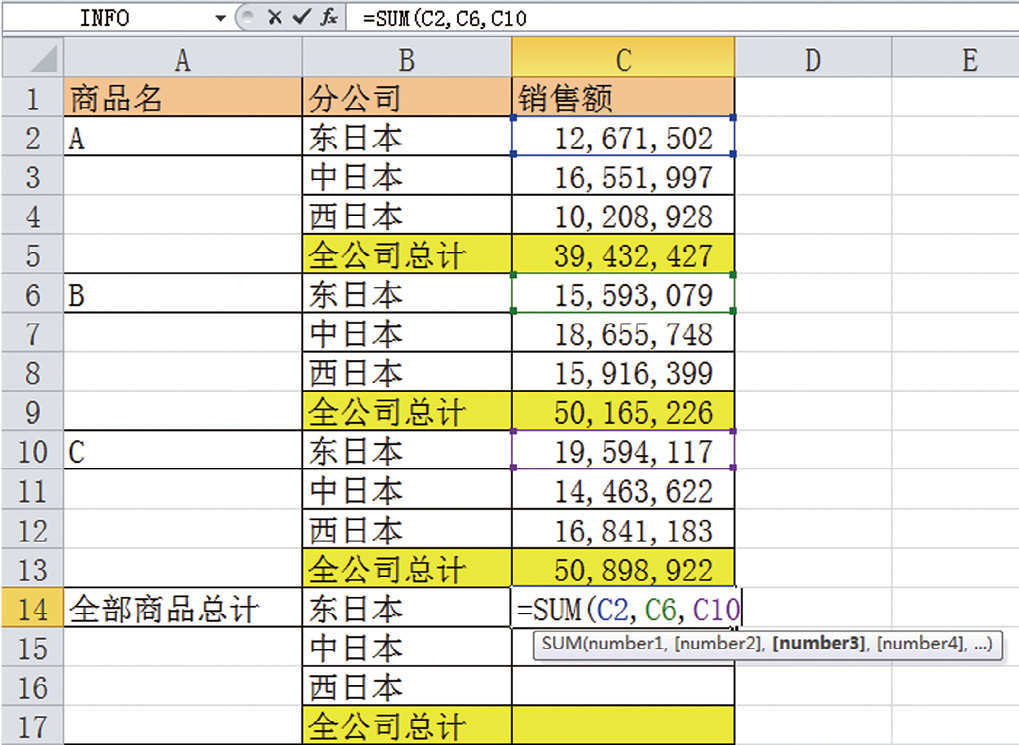Click the formula bar text =SUM(C2,C6,C10
The image size is (1019, 745).
point(448,18)
